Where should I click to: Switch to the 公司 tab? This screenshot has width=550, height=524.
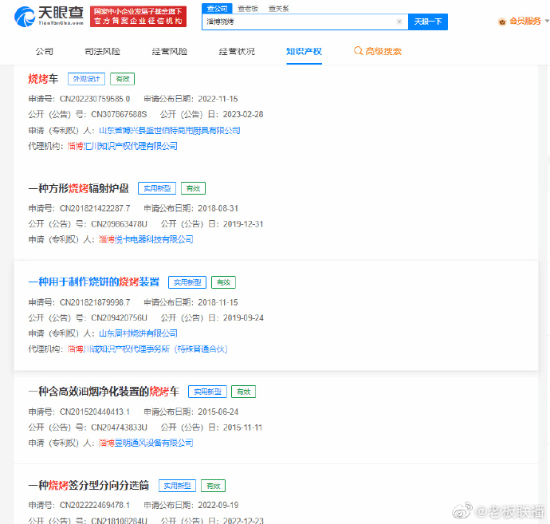pos(45,52)
